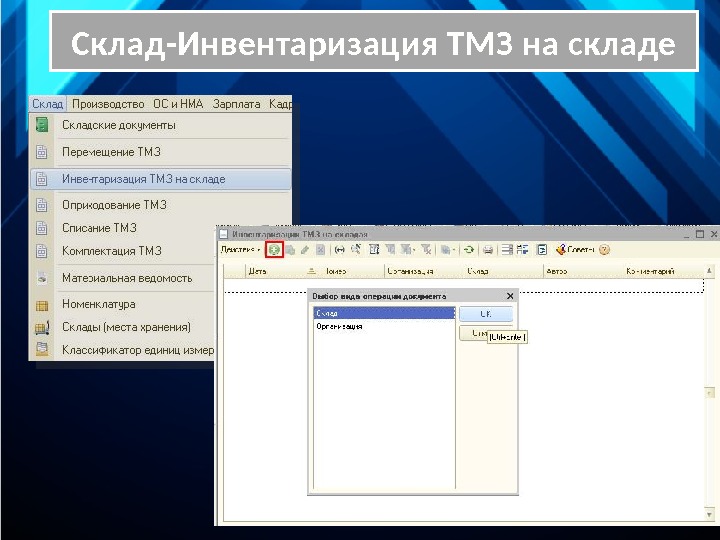Screen dimensions: 720x540
Task: Select Классификатор единиц измерения menu entry
Action: click(x=123, y=350)
